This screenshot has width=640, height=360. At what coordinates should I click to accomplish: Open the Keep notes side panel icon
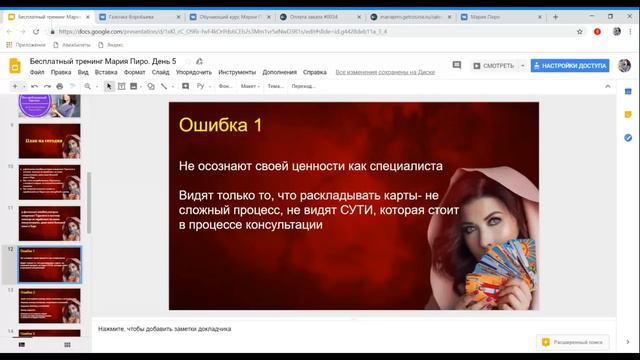(x=628, y=115)
